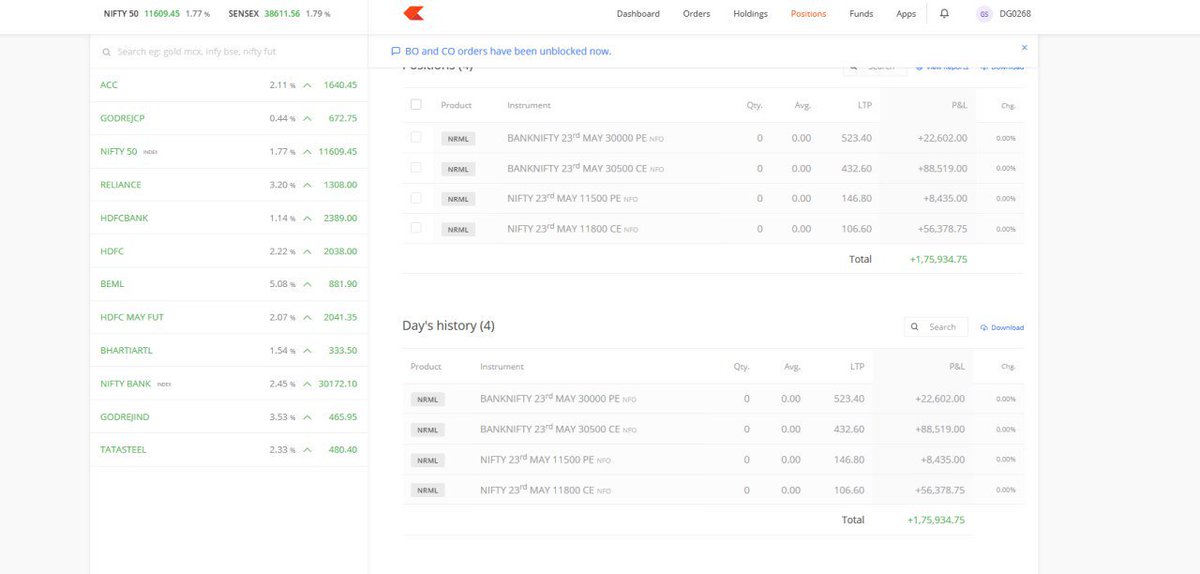Click NRML badge of positions BANKNIFTY 30000 PE
Screen dimensions: 1200x574
tap(458, 139)
